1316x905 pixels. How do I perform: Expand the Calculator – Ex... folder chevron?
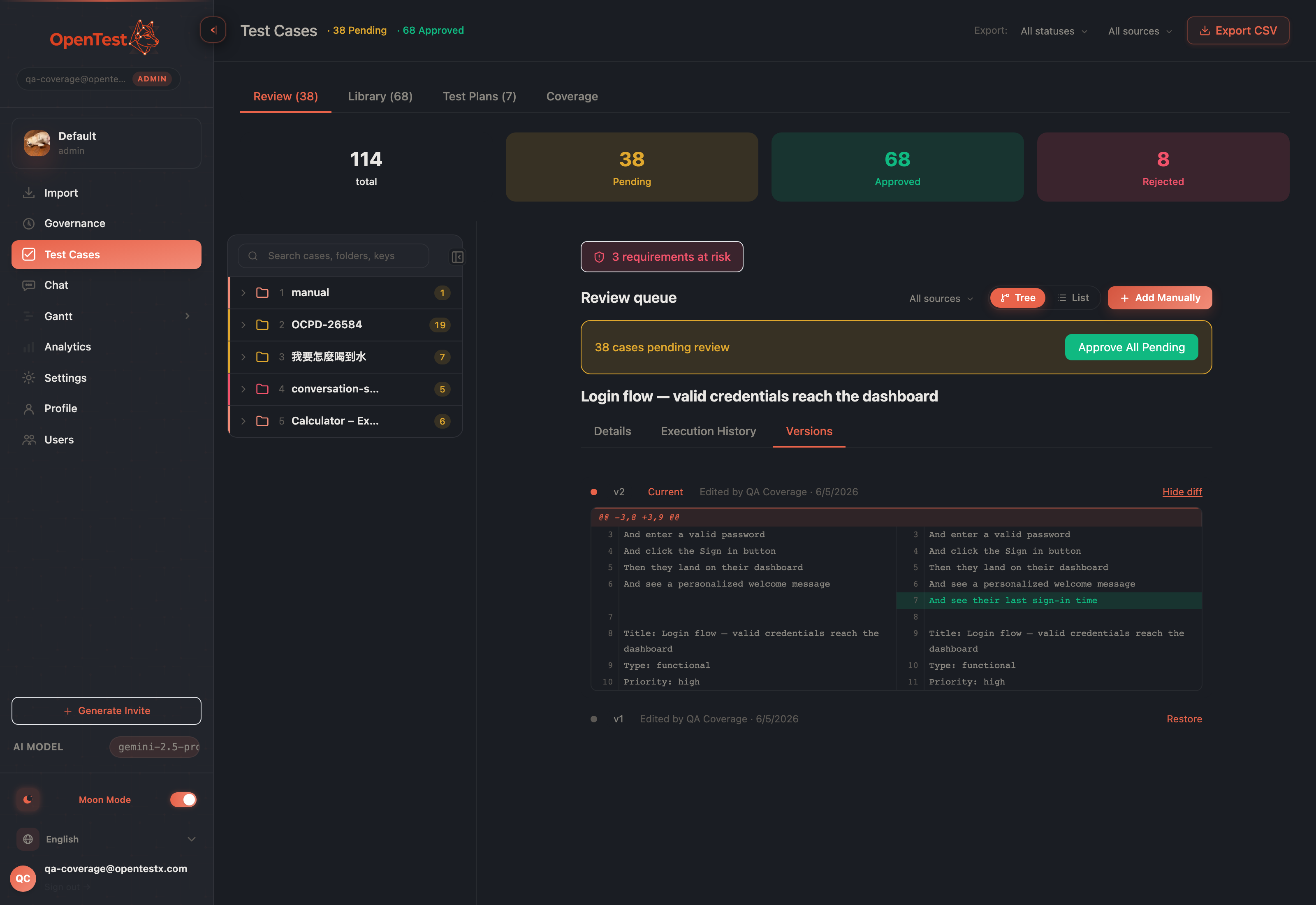pos(243,421)
